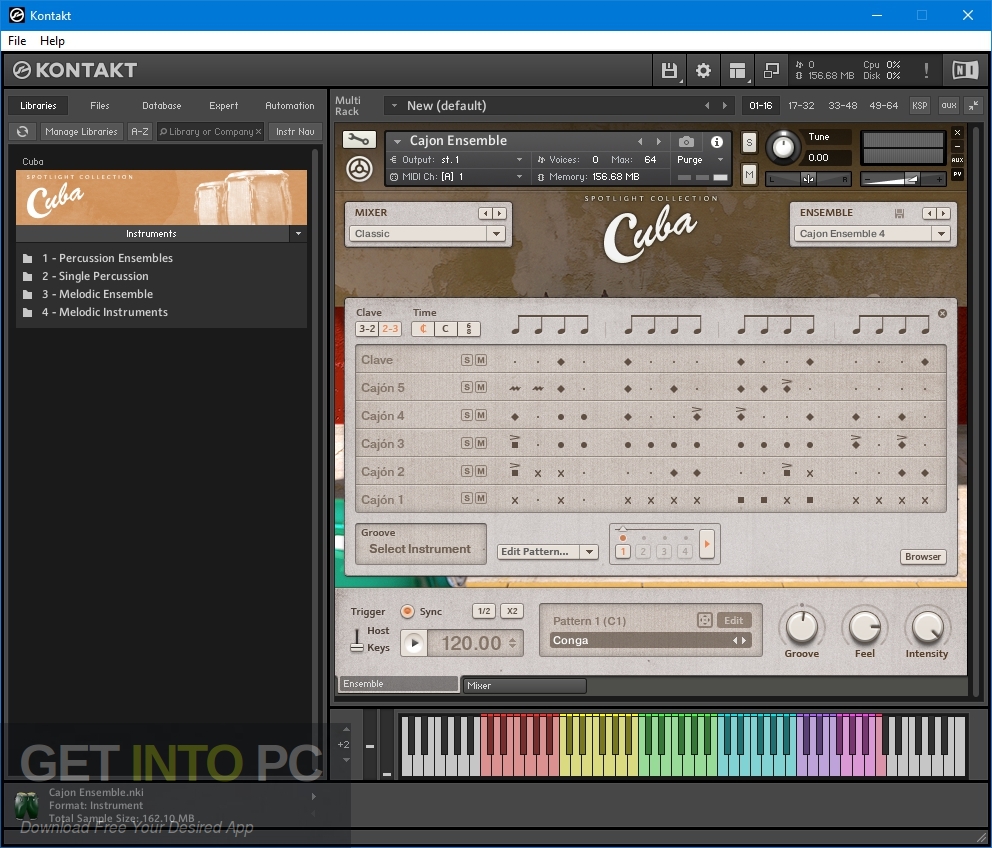Mute the Cajón 5 track
This screenshot has width=992, height=848.
click(481, 387)
